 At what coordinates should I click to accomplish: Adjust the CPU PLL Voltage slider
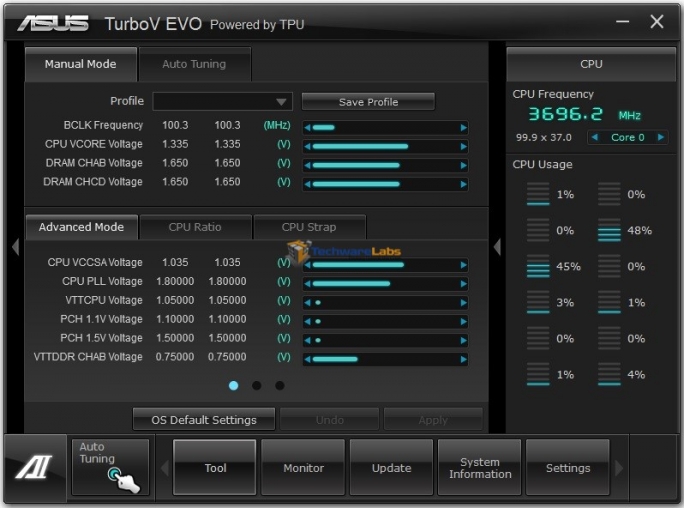tap(386, 284)
